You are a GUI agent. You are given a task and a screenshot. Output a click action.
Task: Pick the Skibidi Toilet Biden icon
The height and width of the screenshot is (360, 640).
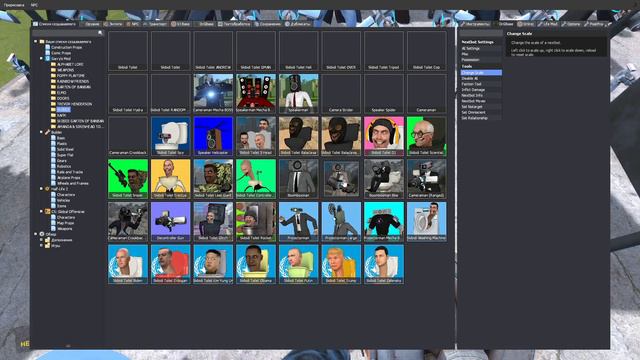[128, 264]
